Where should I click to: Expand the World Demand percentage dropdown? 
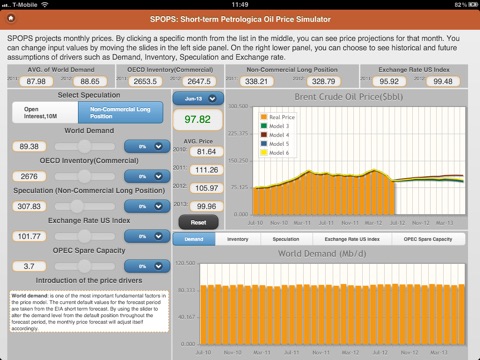click(x=147, y=146)
